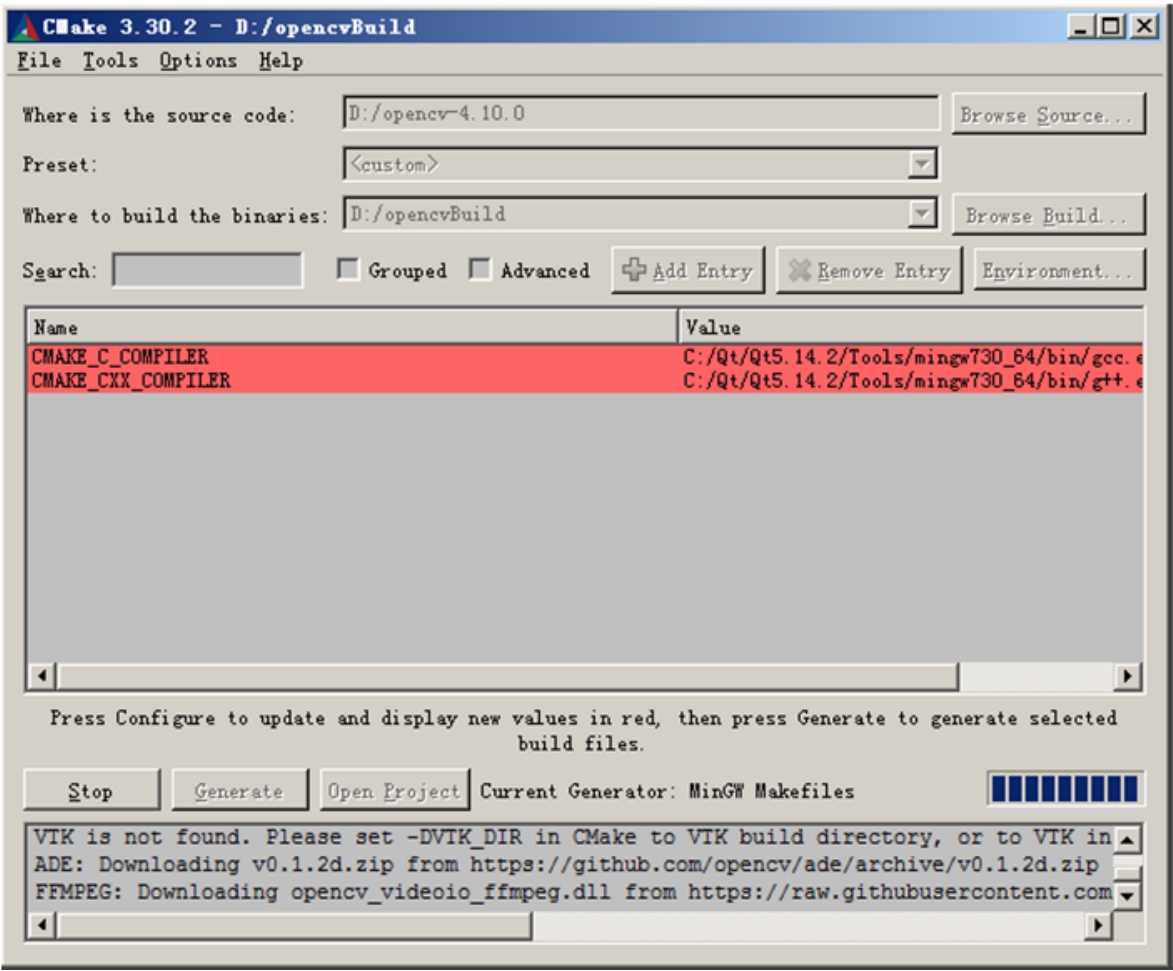Click the Browse Source button
The width and height of the screenshot is (1173, 971).
point(1048,114)
